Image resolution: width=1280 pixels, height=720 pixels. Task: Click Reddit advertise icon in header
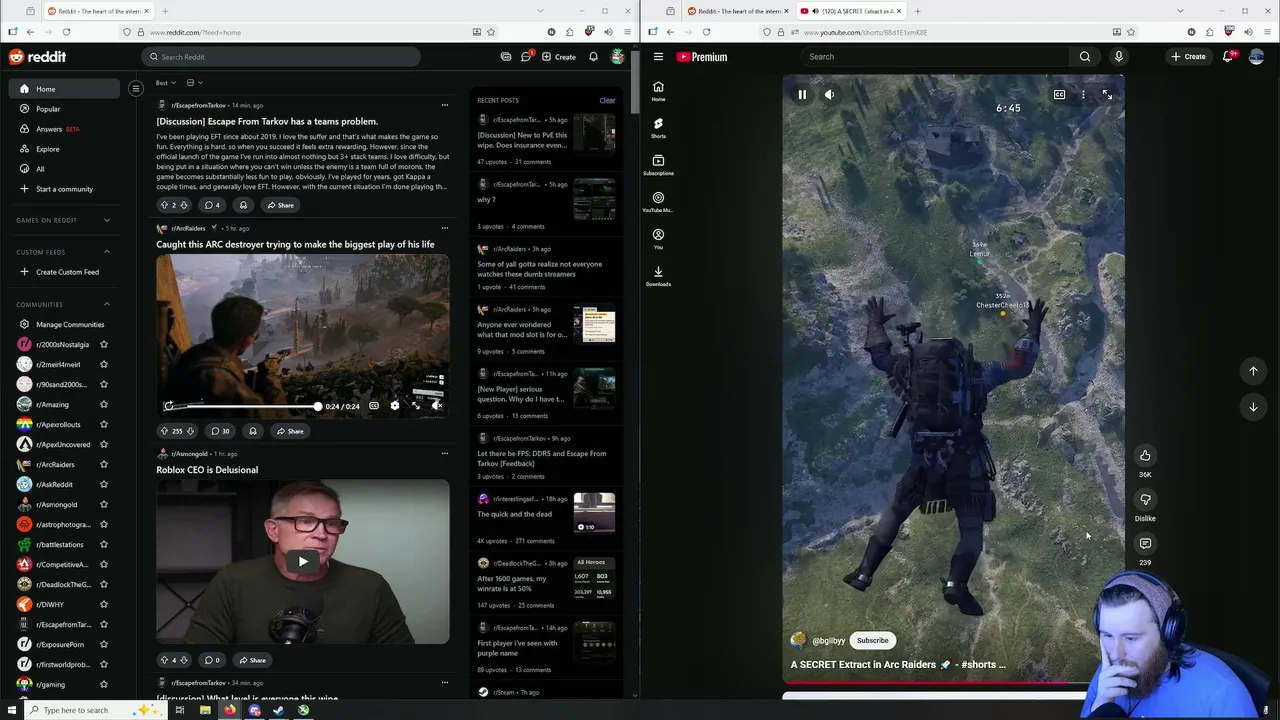click(x=506, y=57)
